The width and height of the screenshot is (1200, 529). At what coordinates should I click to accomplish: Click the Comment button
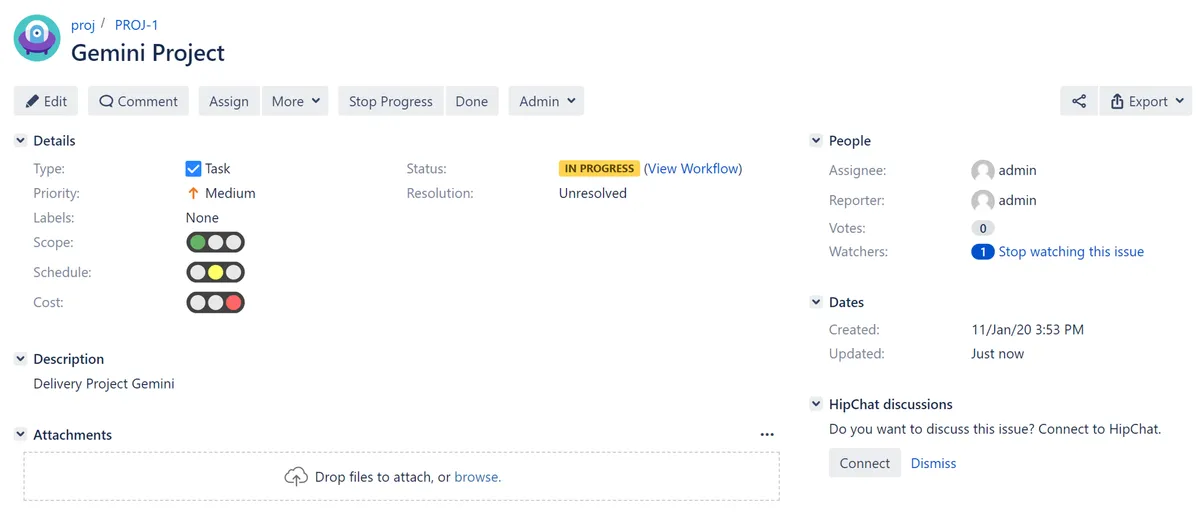pyautogui.click(x=139, y=101)
